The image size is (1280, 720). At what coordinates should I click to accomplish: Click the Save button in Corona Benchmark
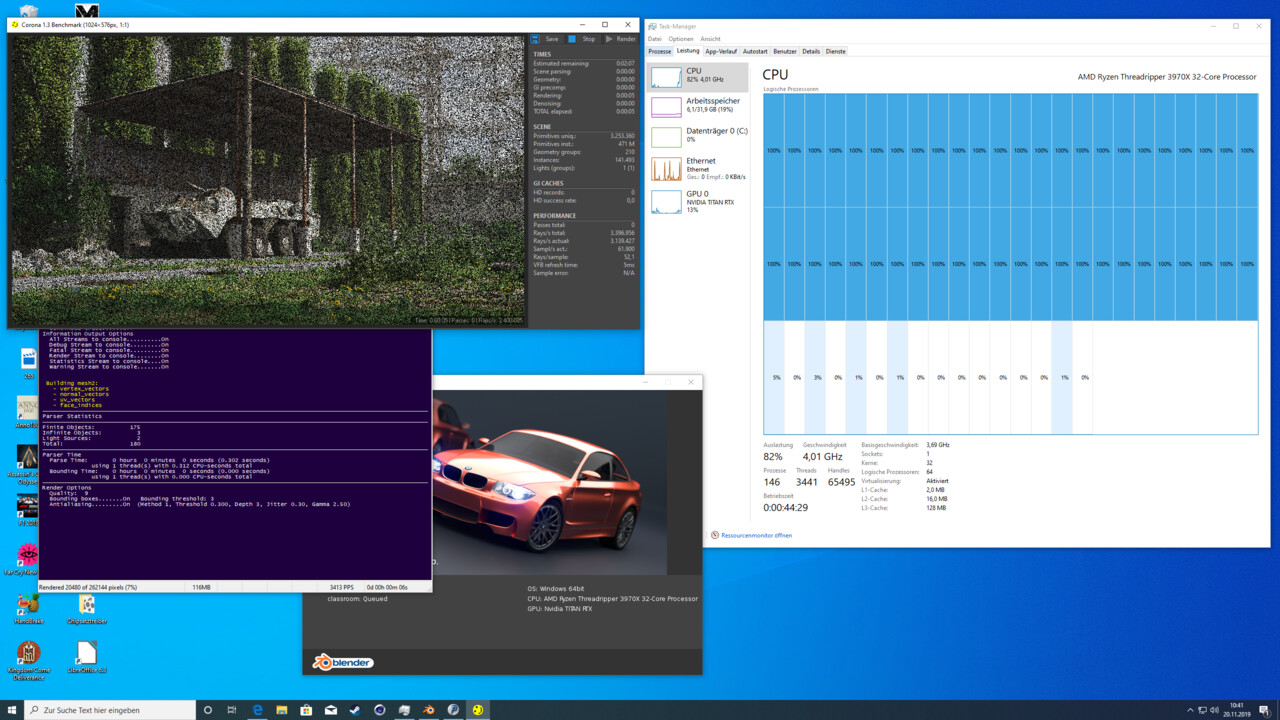545,39
